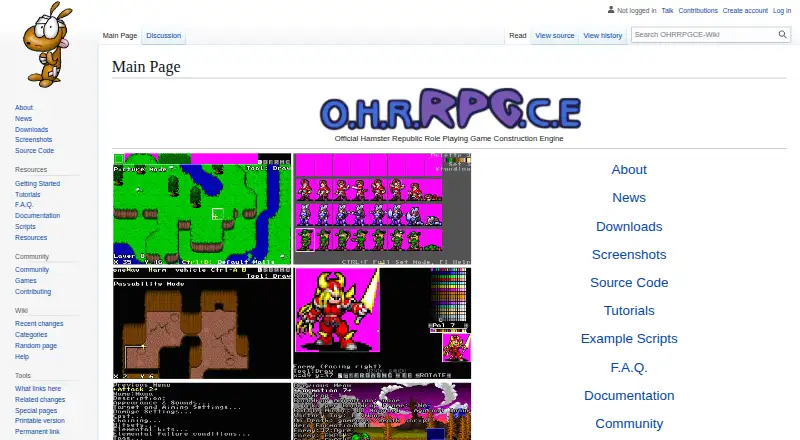
Task: Open the View source tab
Action: (555, 35)
